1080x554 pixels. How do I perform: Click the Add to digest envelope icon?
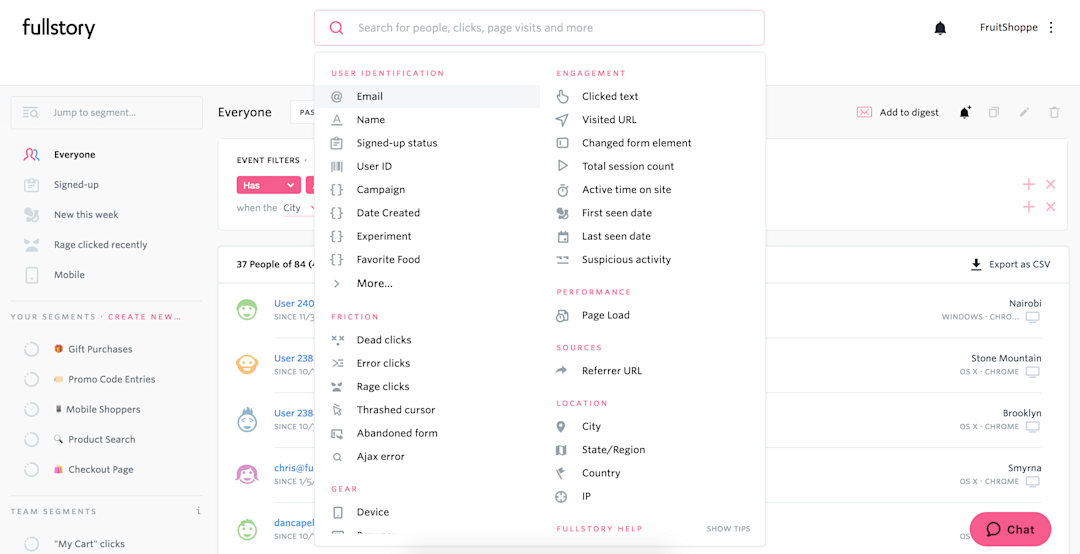pyautogui.click(x=864, y=112)
